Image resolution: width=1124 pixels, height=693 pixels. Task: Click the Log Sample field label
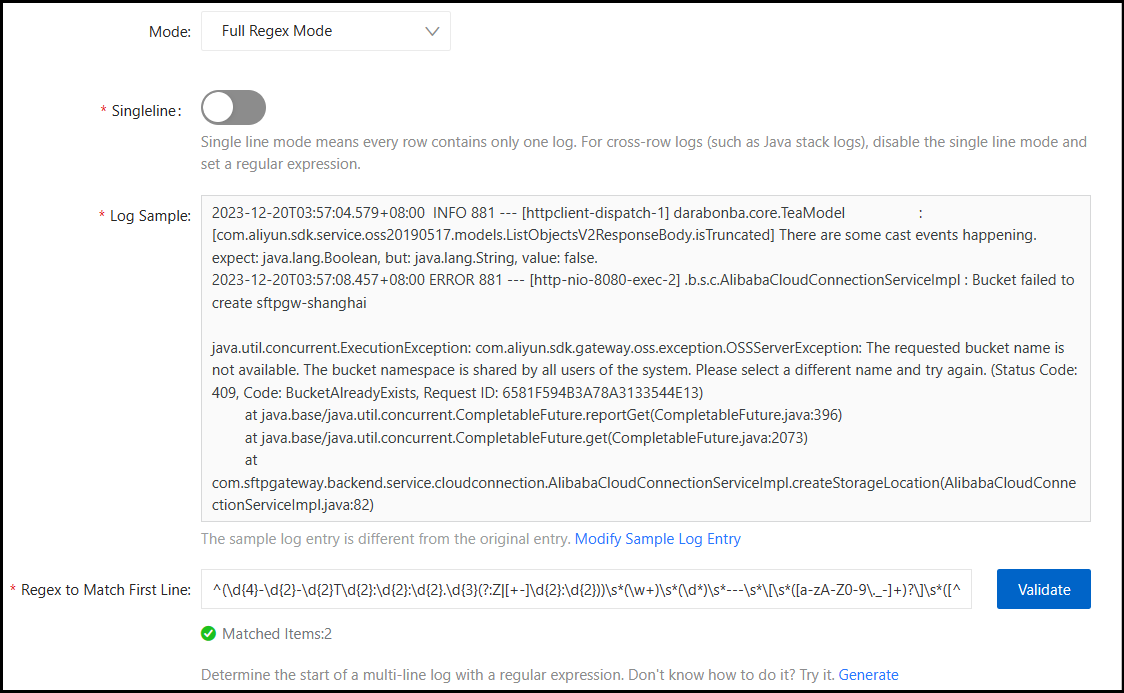pyautogui.click(x=150, y=216)
